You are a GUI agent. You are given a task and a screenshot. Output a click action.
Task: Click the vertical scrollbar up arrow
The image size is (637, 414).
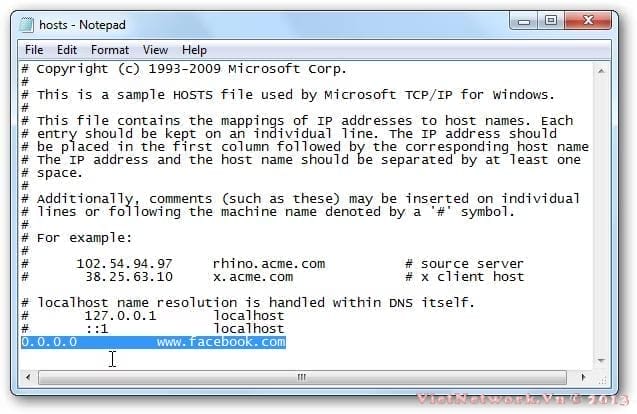(x=601, y=71)
